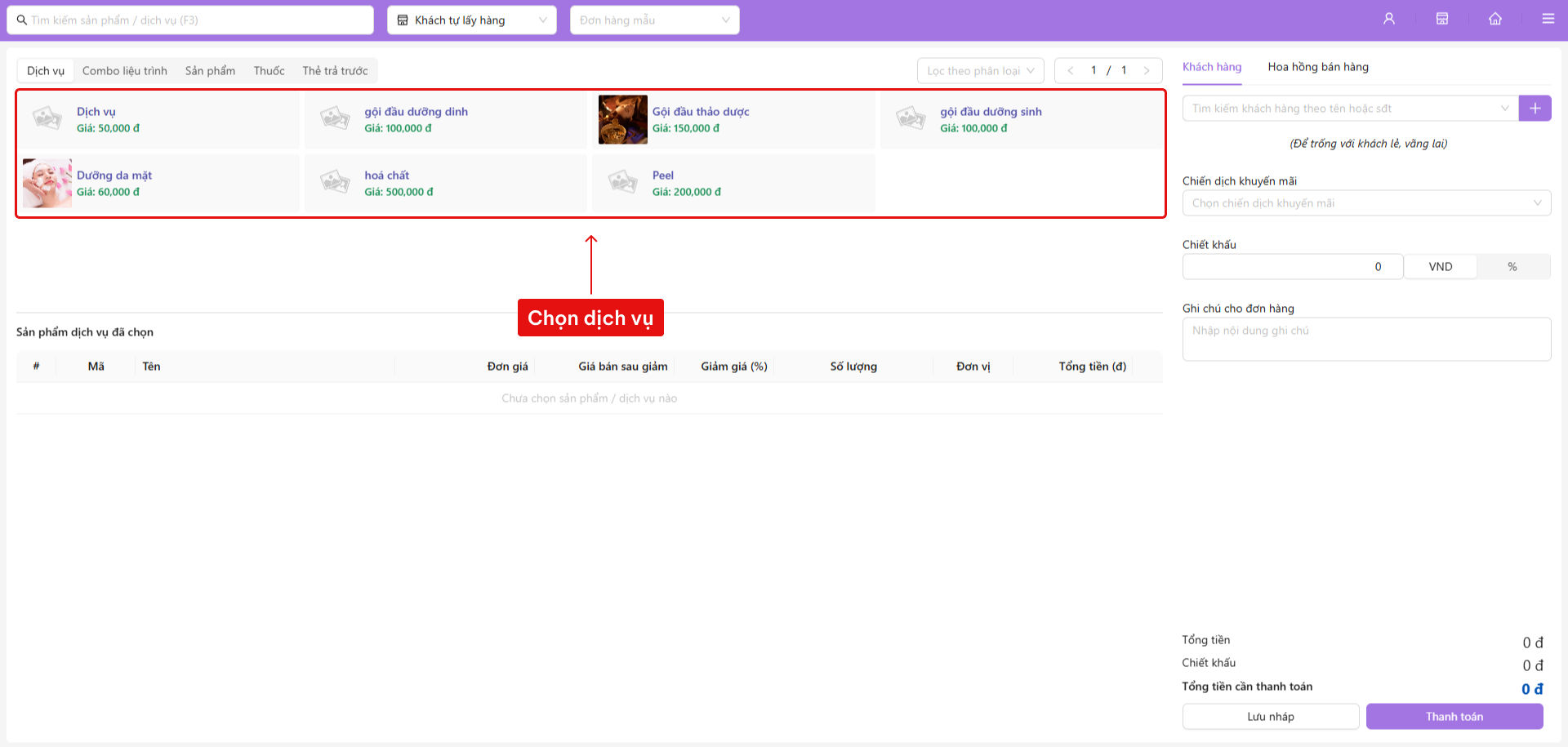Image resolution: width=1568 pixels, height=747 pixels.
Task: Click the Đơn vị column header
Action: pyautogui.click(x=973, y=366)
